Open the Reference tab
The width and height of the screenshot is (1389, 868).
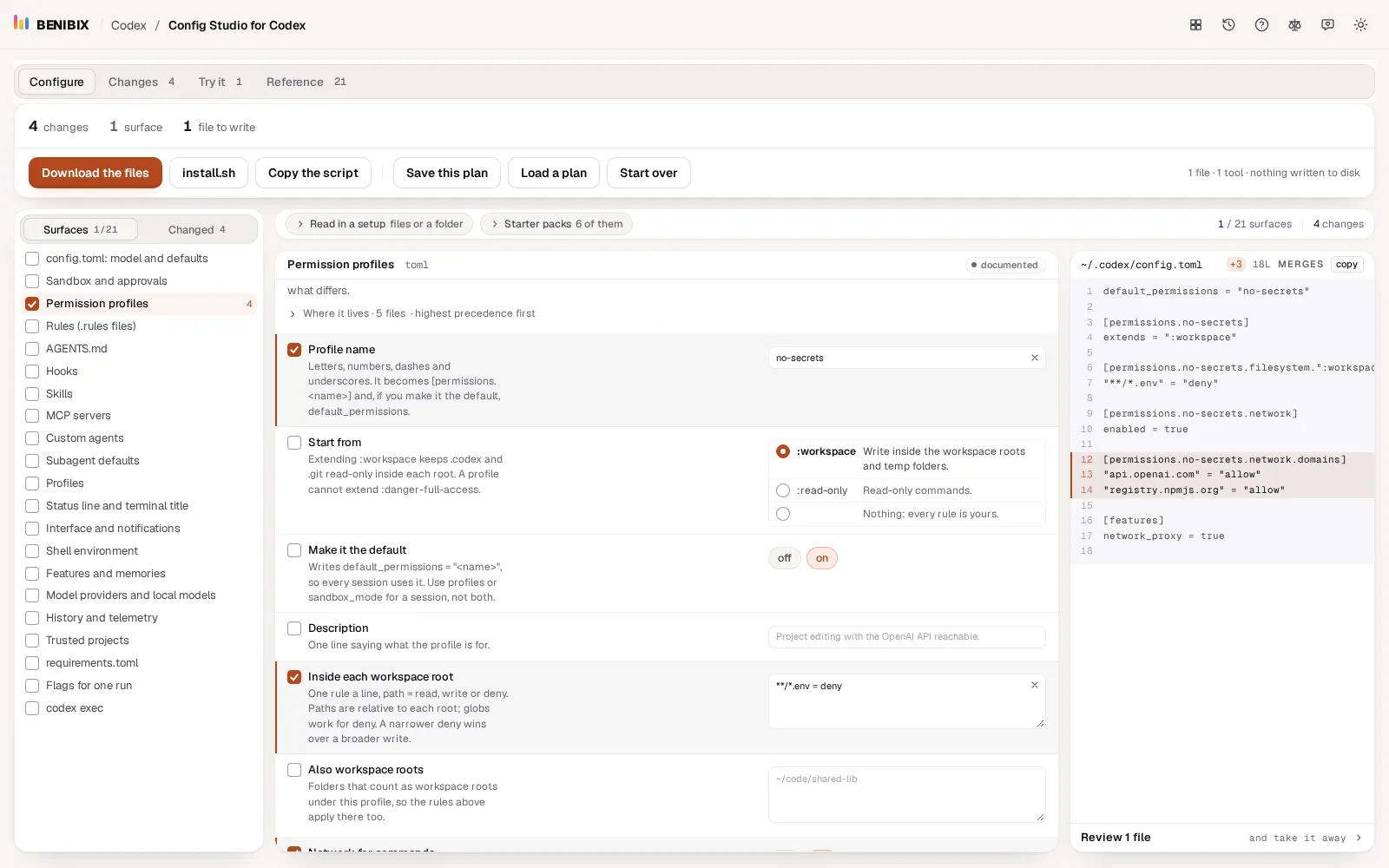click(x=306, y=82)
